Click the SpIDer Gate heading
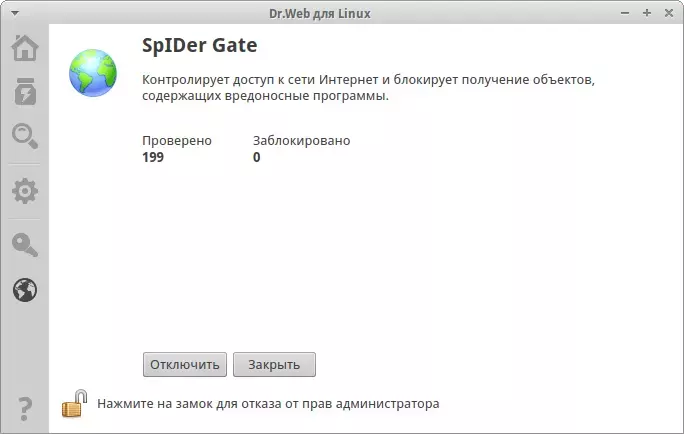This screenshot has height=434, width=684. (x=200, y=45)
